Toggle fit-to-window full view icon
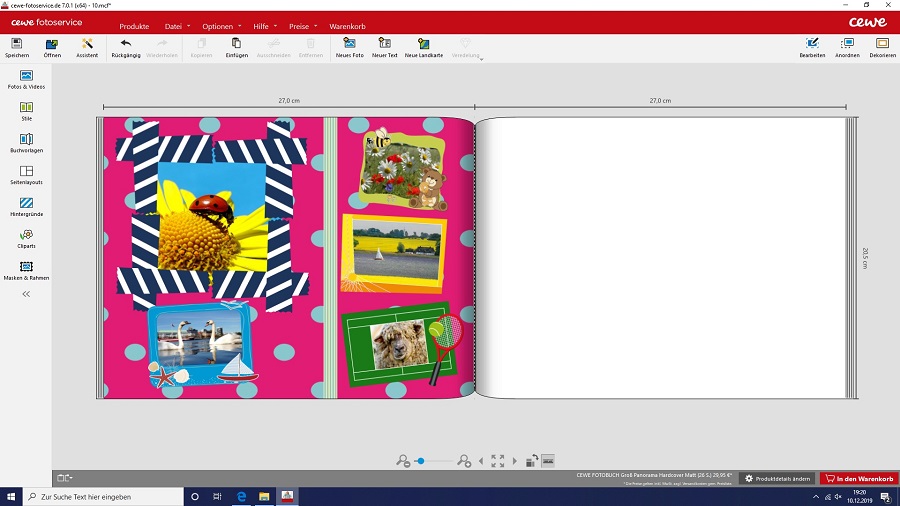 point(497,461)
